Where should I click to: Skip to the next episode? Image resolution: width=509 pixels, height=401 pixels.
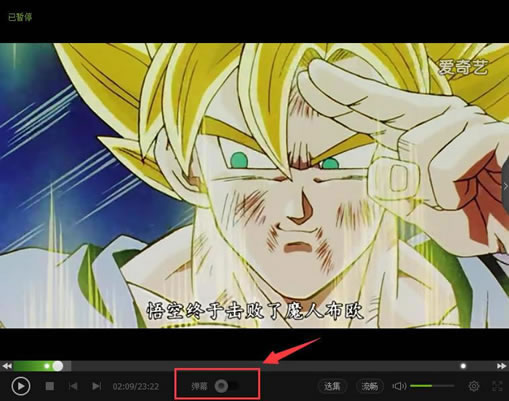point(96,386)
